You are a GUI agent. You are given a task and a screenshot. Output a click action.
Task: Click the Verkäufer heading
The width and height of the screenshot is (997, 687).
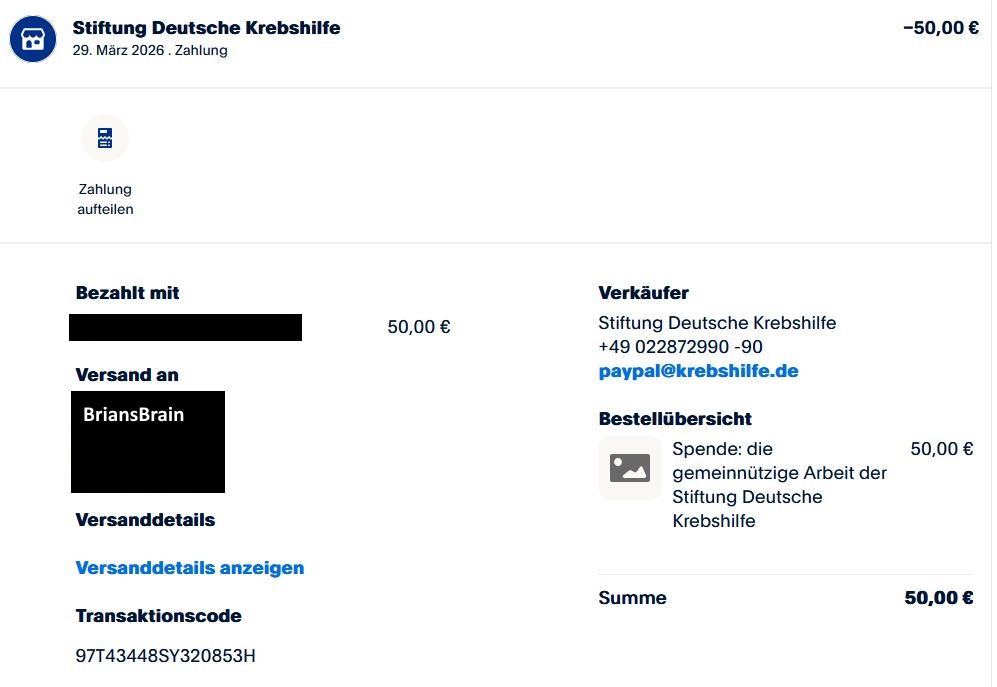(643, 293)
